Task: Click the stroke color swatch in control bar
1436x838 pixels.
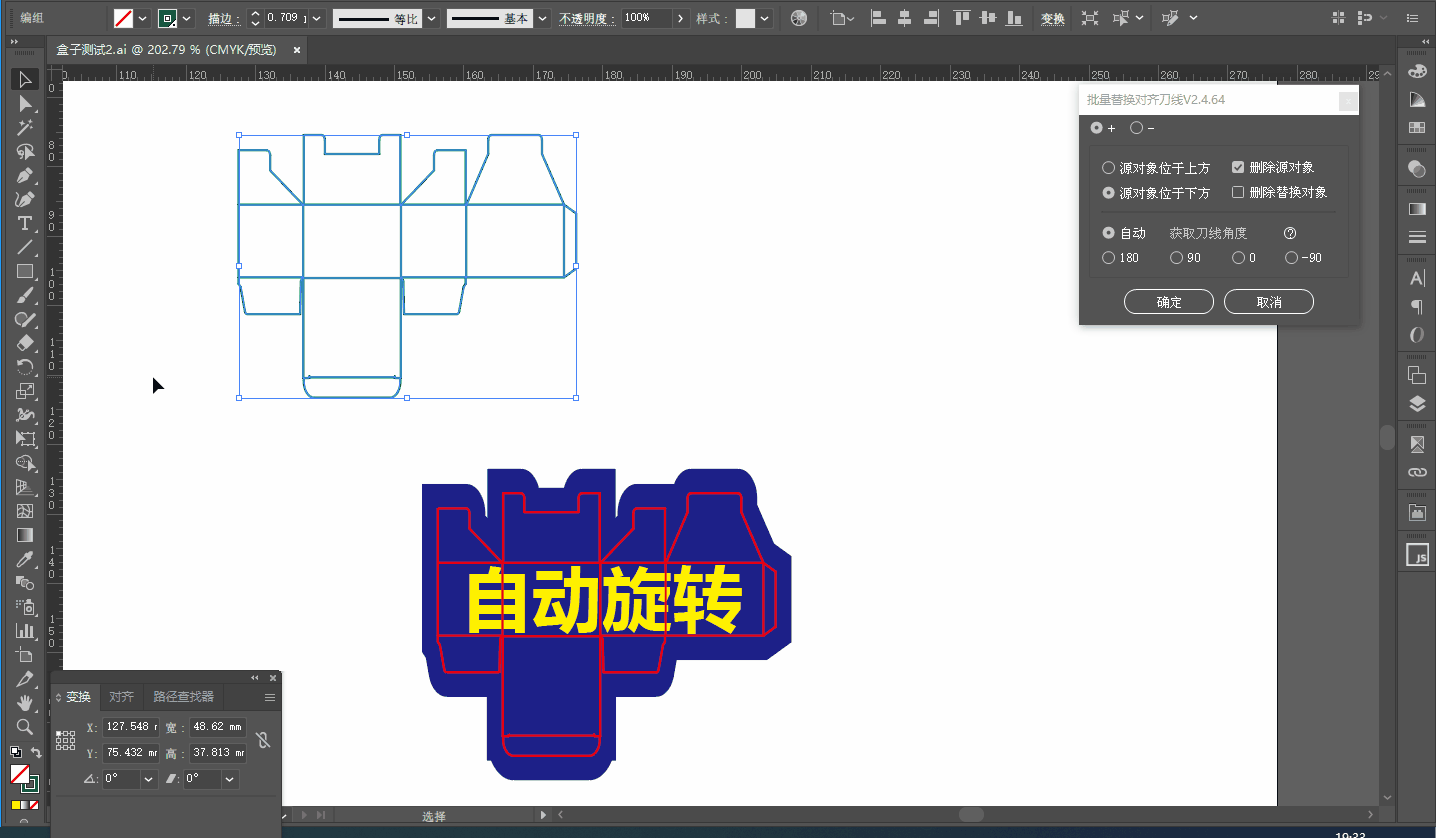Action: pyautogui.click(x=167, y=18)
